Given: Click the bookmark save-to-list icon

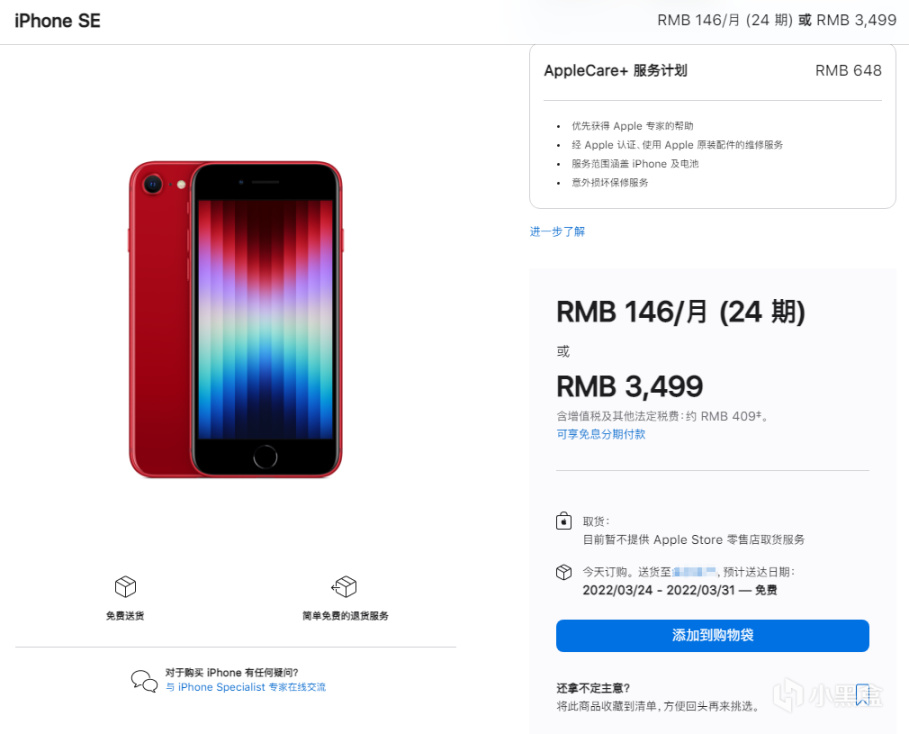Looking at the screenshot, I should tap(863, 695).
